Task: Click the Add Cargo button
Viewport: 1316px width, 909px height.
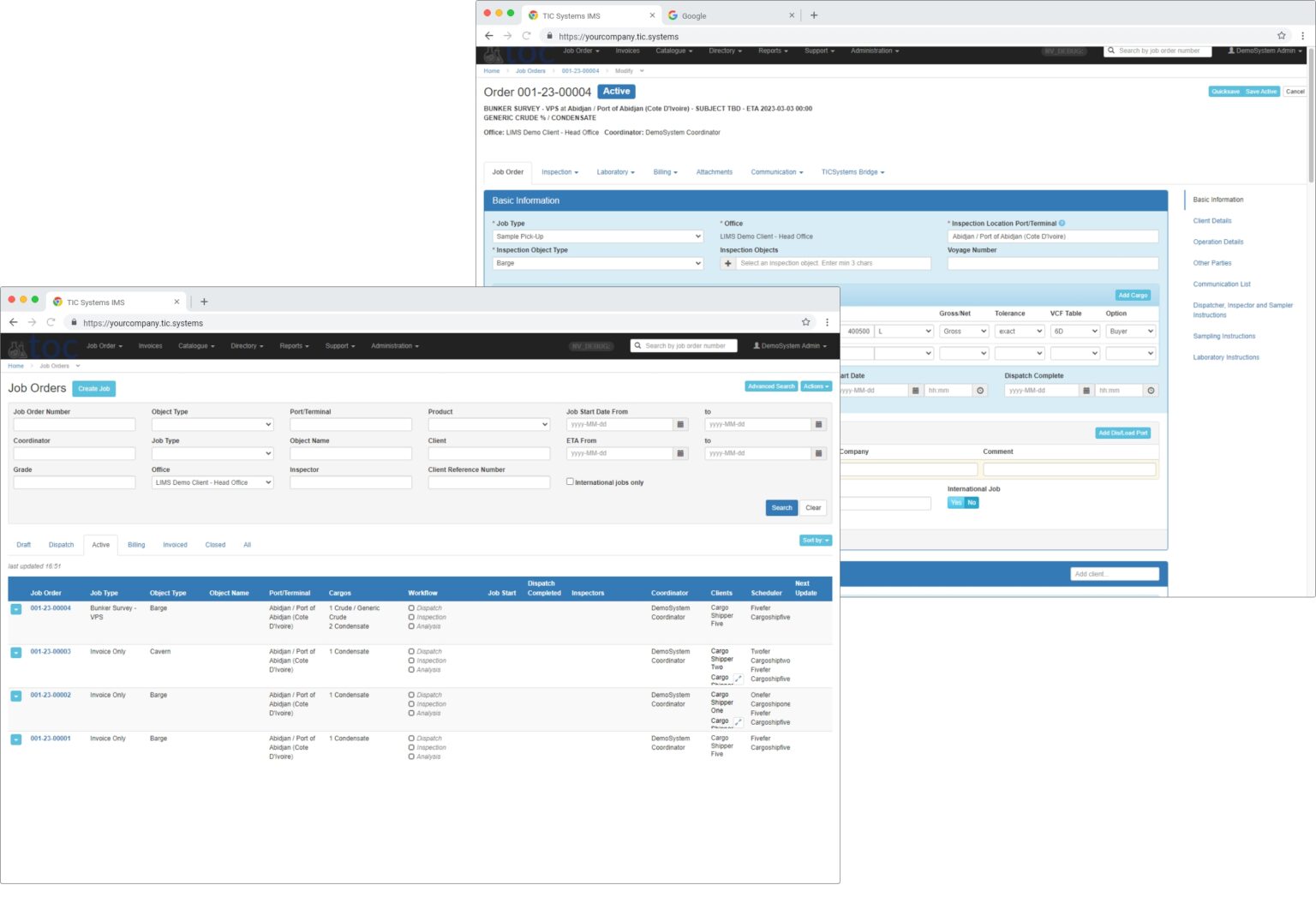Action: coord(1133,296)
